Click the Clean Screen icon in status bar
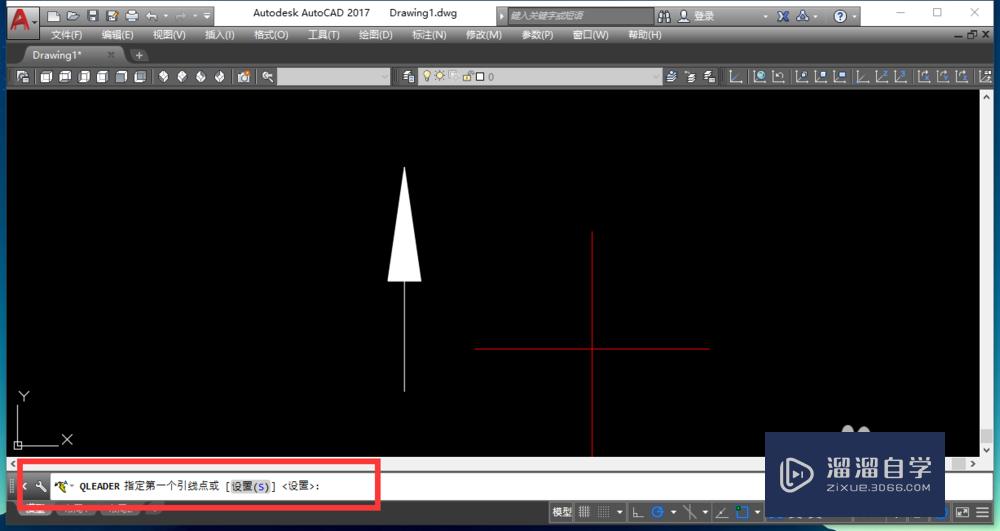 (x=962, y=512)
